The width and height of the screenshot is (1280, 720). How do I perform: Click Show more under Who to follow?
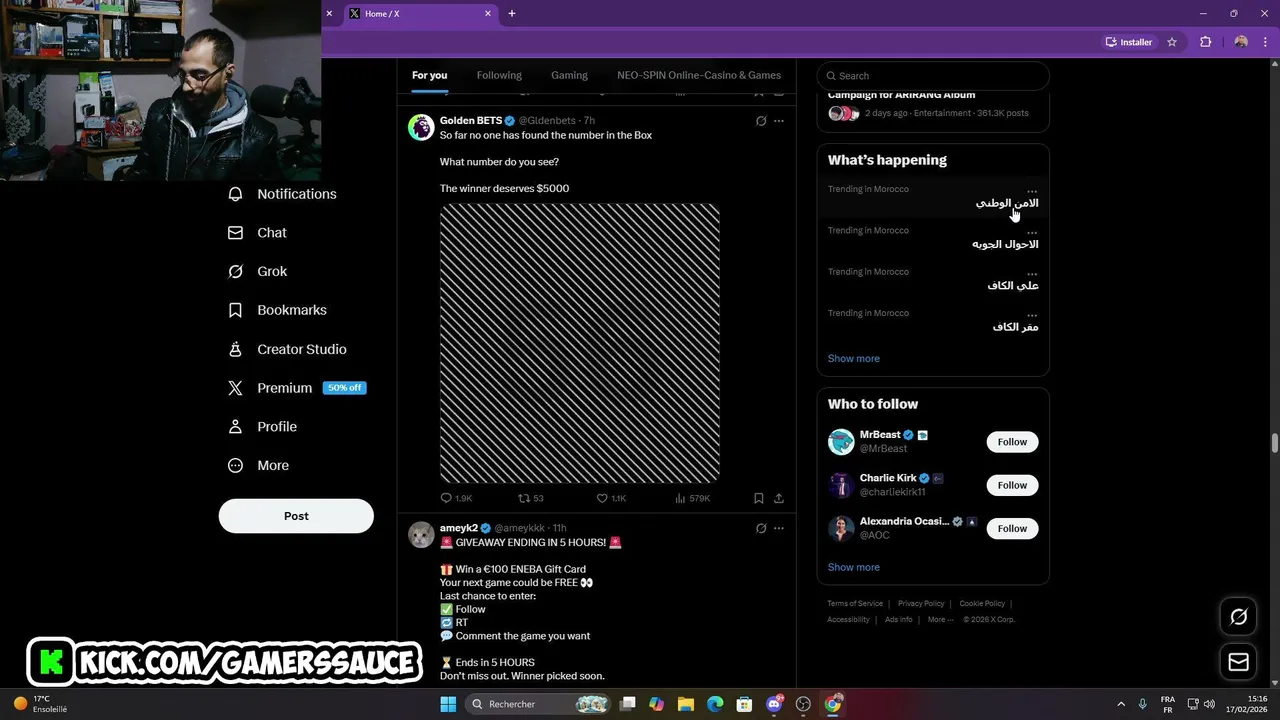pos(854,567)
